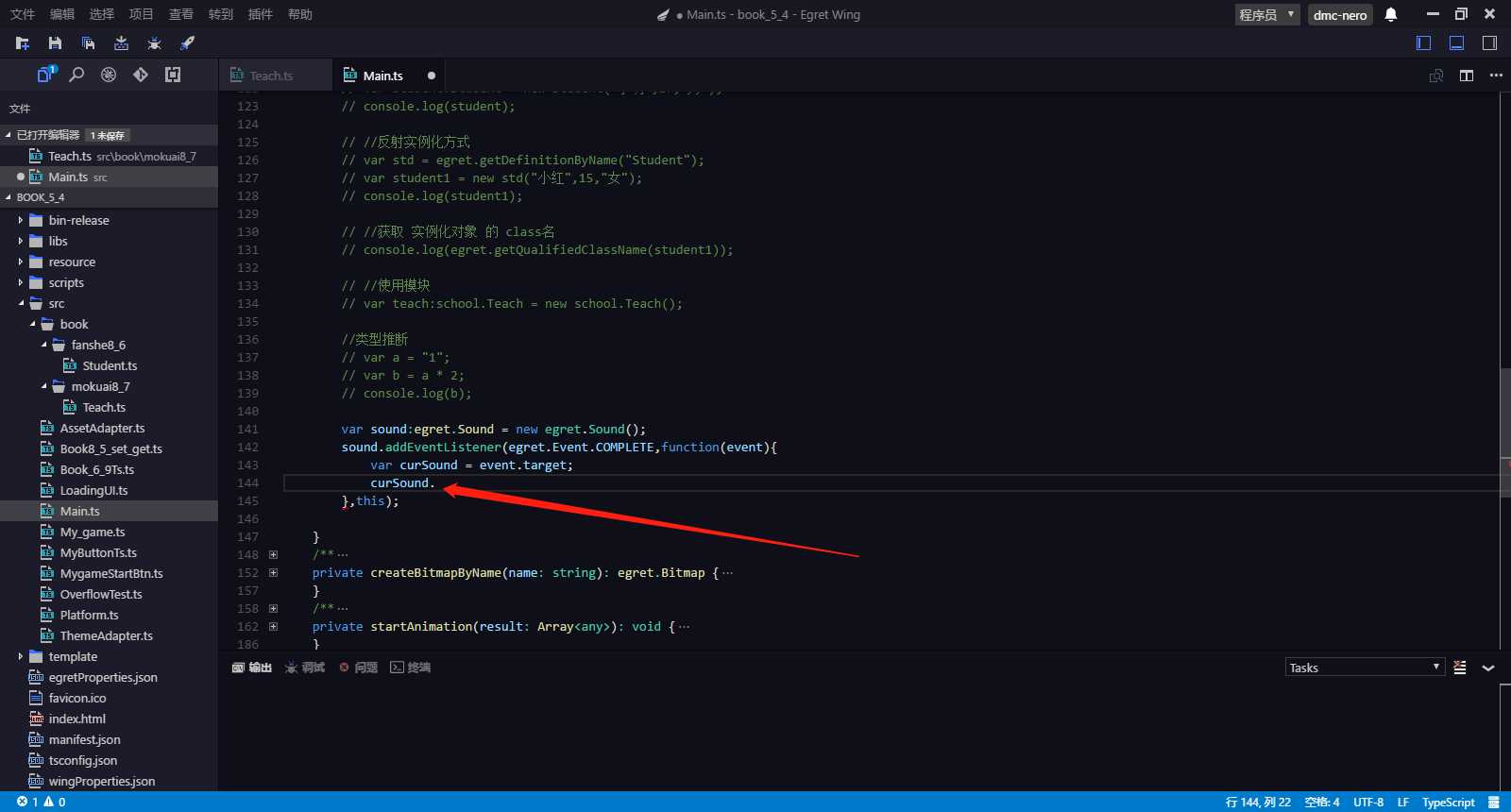Close the unsaved Main.ts tab
Screen dimensions: 1511x812
[x=432, y=76]
